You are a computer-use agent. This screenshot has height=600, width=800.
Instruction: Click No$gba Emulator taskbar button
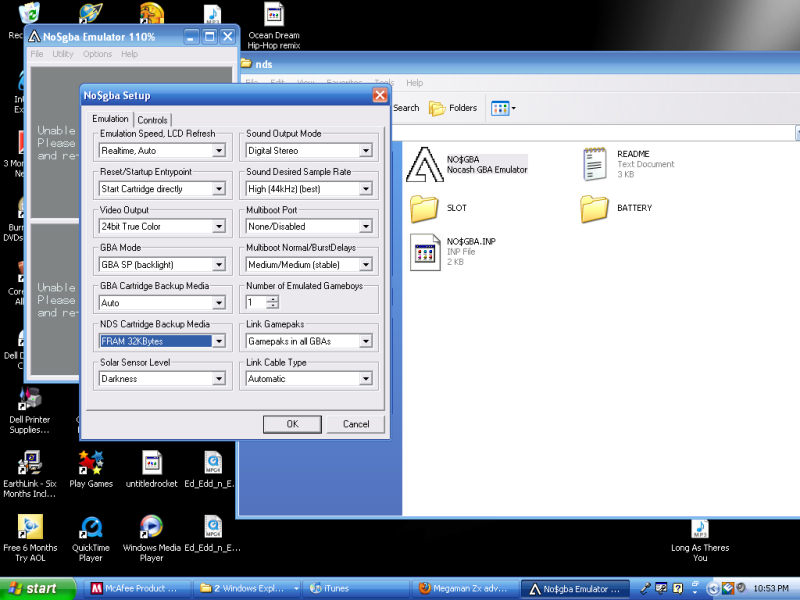(x=576, y=589)
